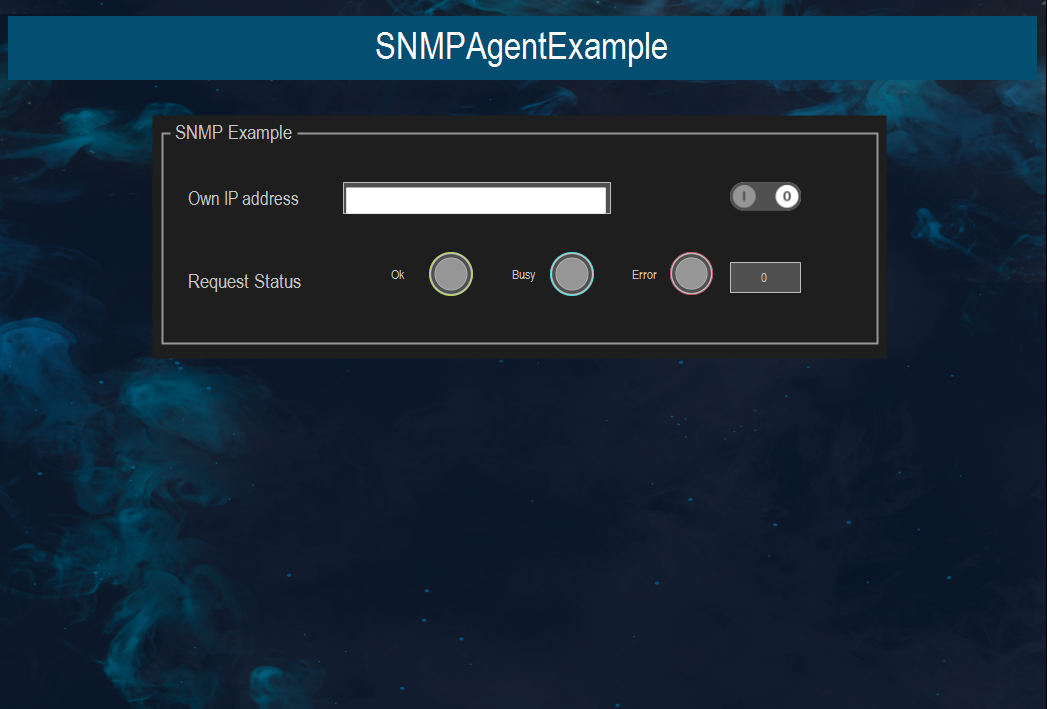Click the Own IP address label

pyautogui.click(x=243, y=198)
